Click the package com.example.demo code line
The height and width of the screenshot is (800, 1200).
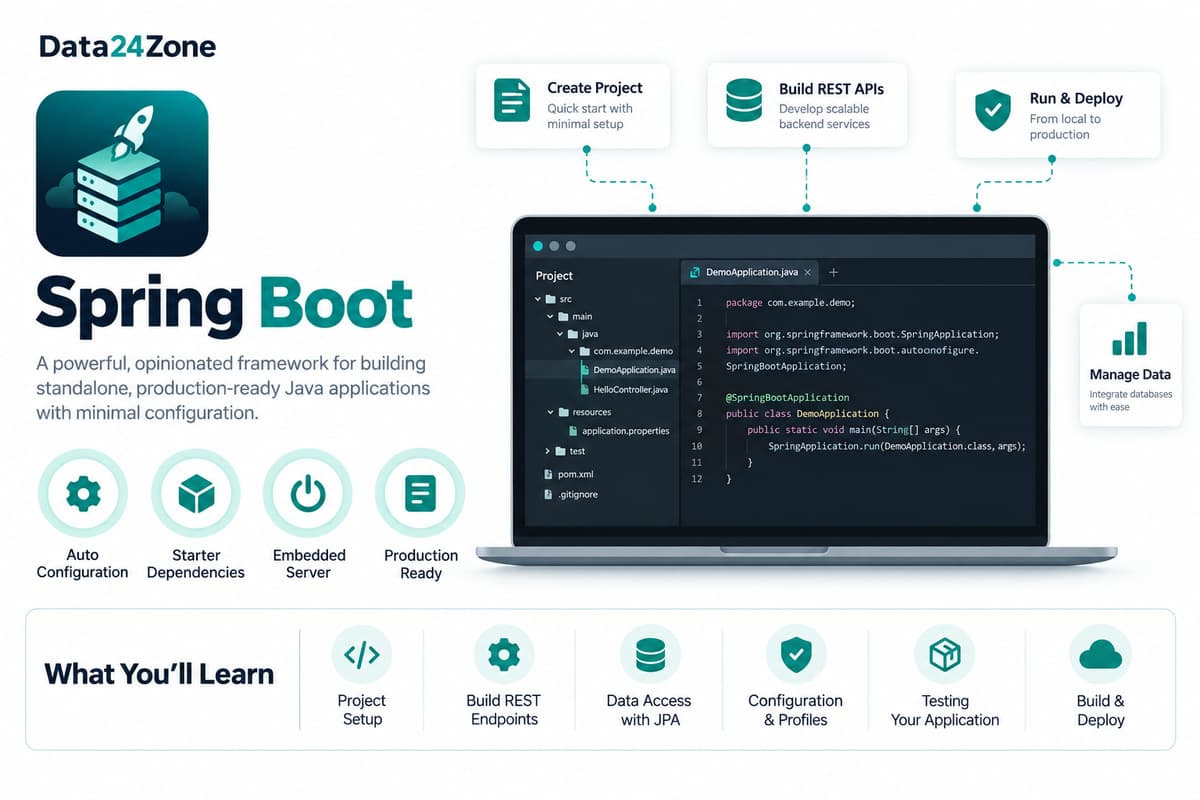790,302
